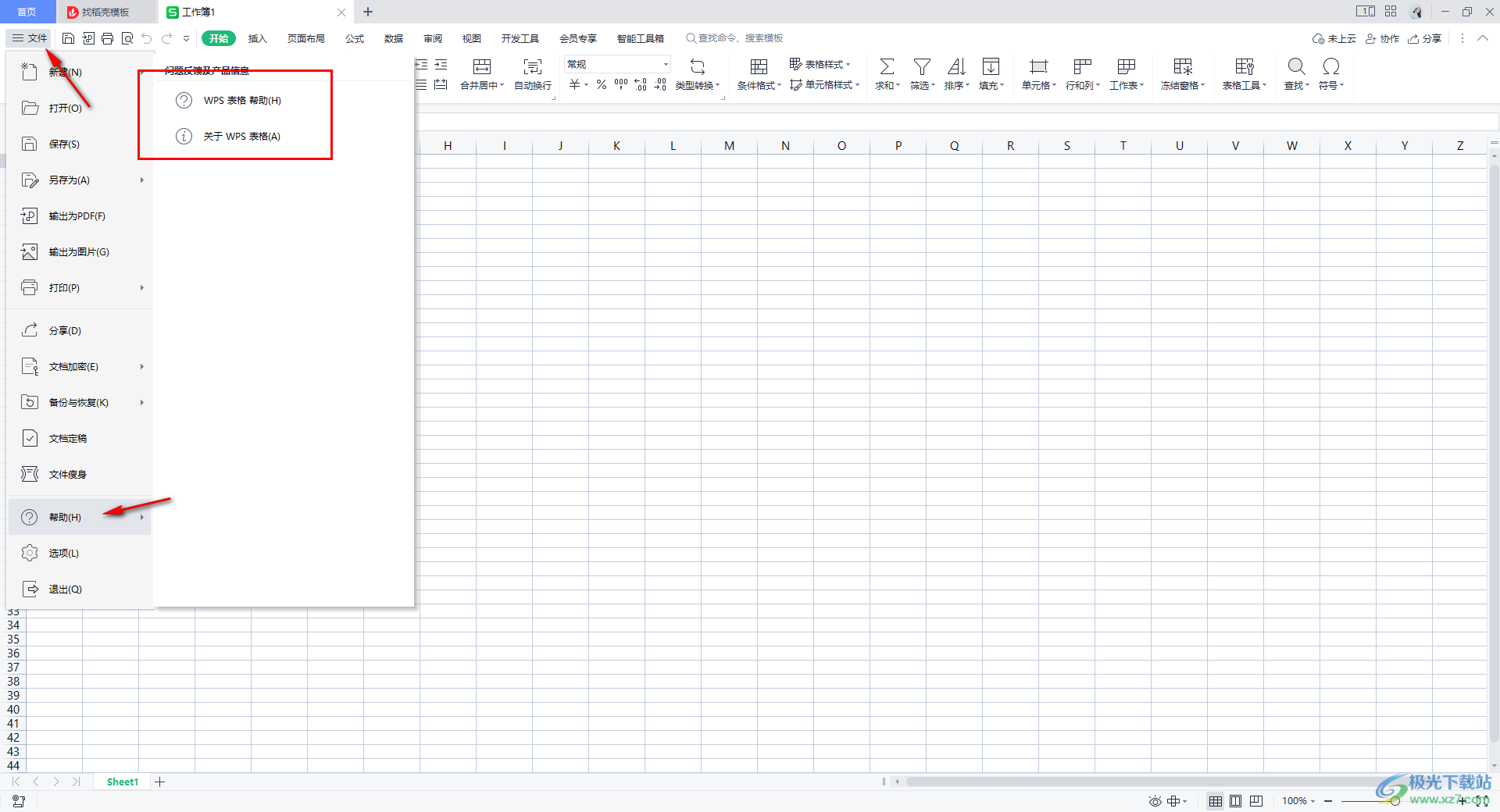The height and width of the screenshot is (812, 1500).
Task: Click the 类型转换 type conversion icon
Action: (x=698, y=66)
